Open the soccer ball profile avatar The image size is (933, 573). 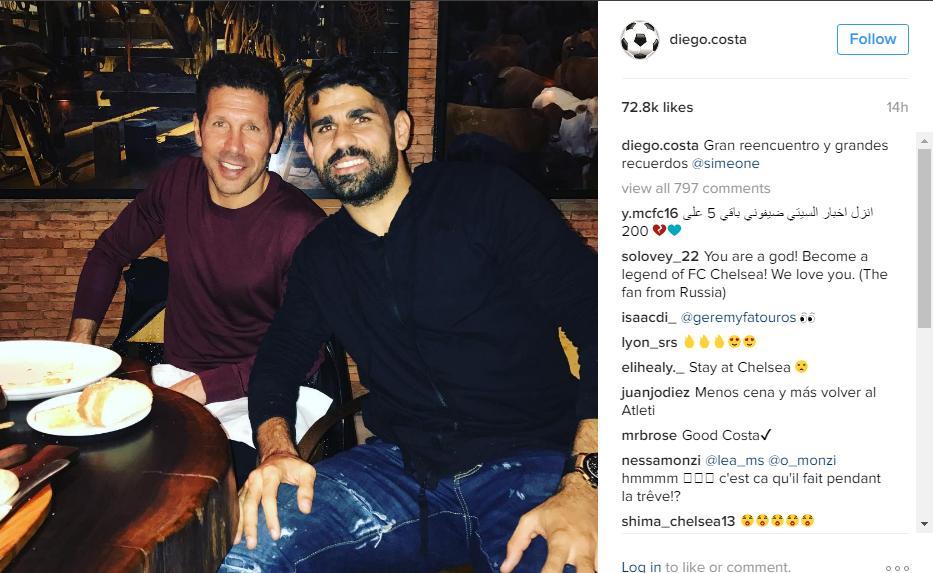click(640, 40)
